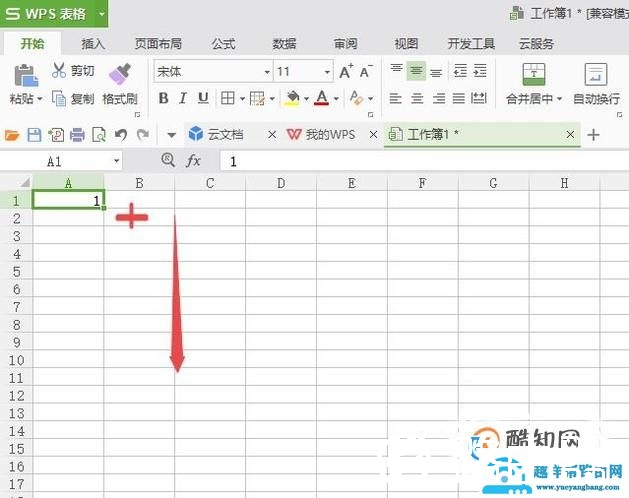Expand fill color dropdown arrow
Viewport: 629px width, 498px height.
(306, 99)
